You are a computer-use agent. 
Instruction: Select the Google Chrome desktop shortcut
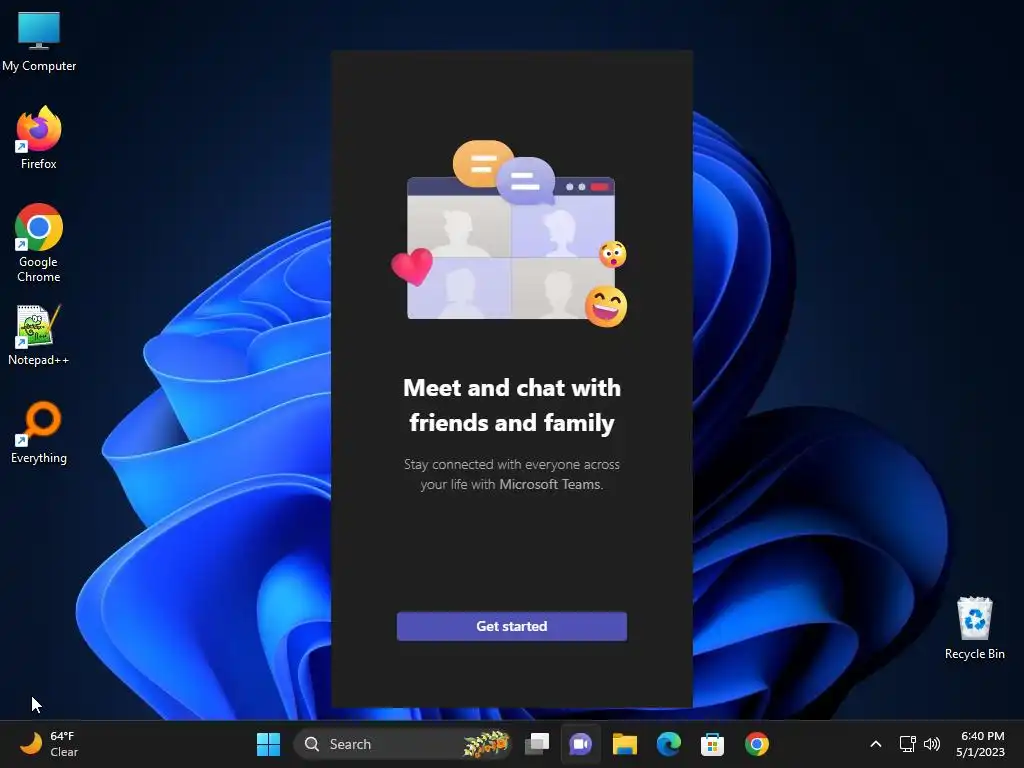tap(39, 243)
